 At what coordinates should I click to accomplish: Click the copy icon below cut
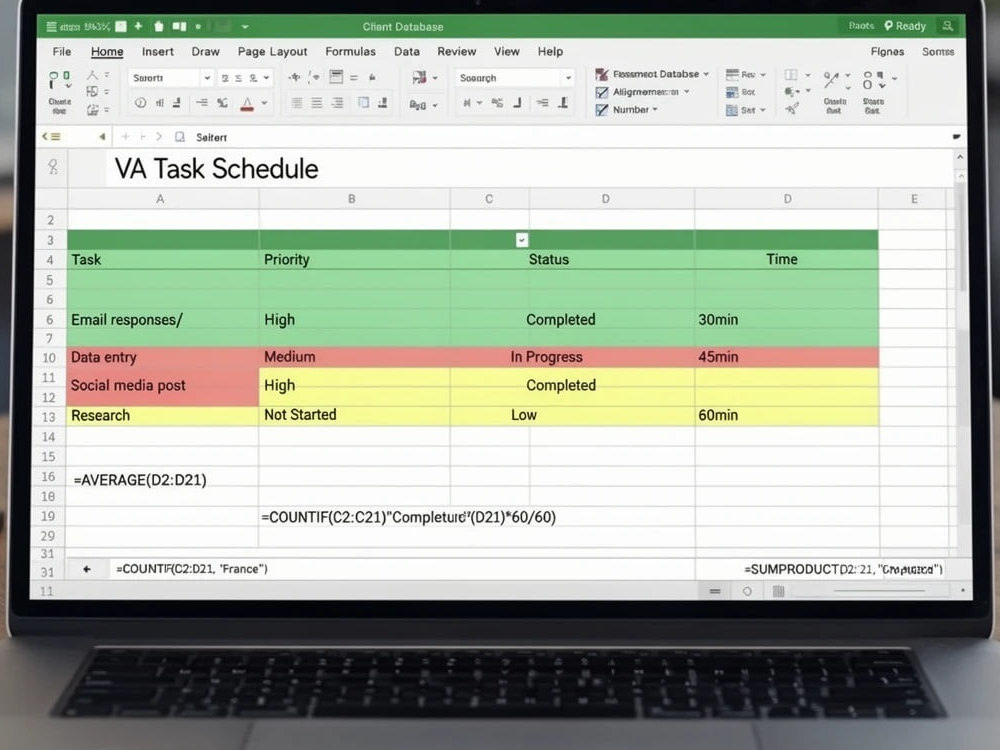(92, 92)
